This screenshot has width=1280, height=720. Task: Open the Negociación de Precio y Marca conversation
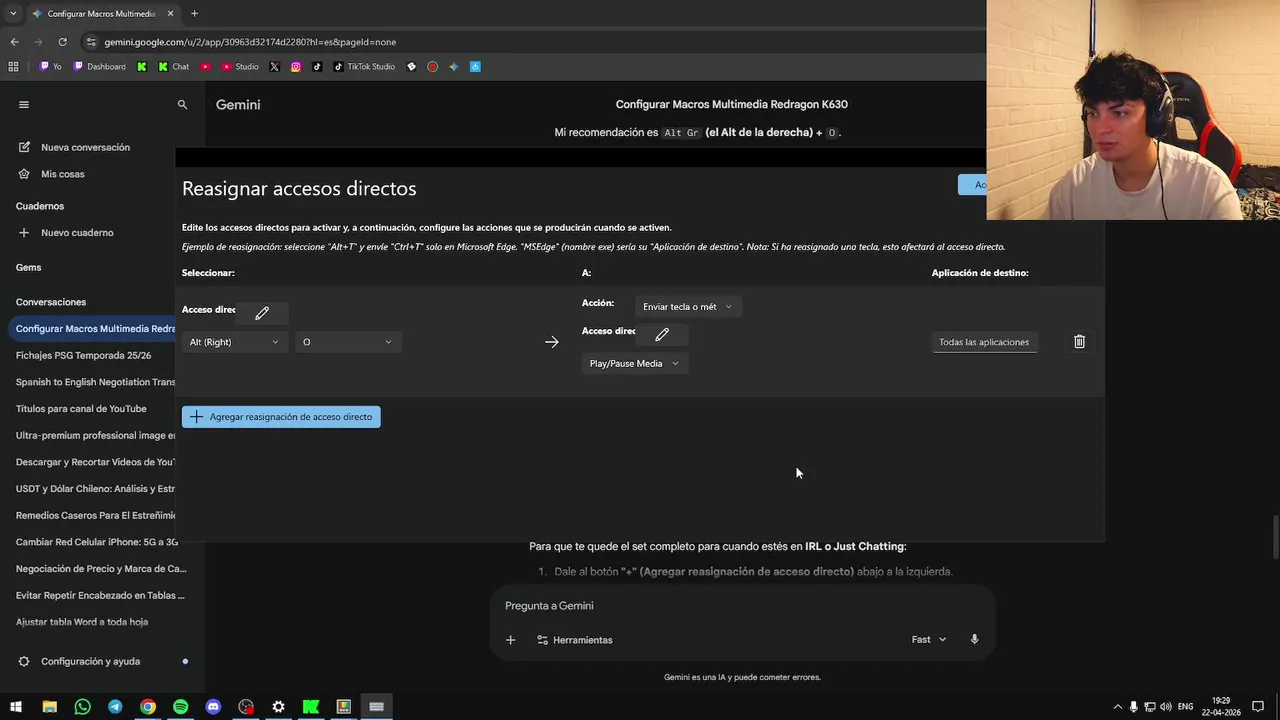(100, 569)
